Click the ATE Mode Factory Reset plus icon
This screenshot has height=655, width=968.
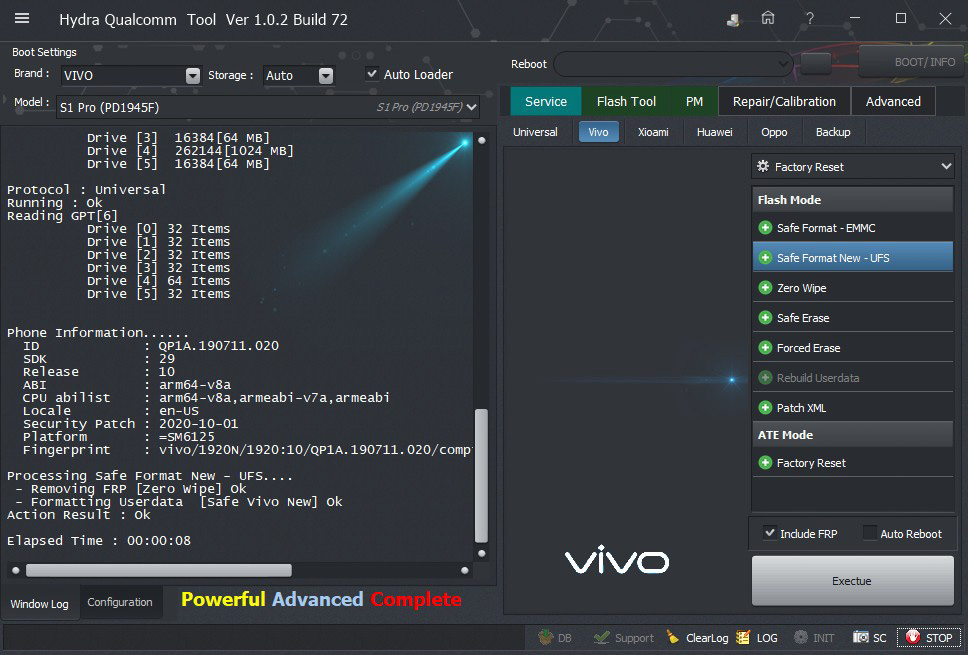[765, 462]
